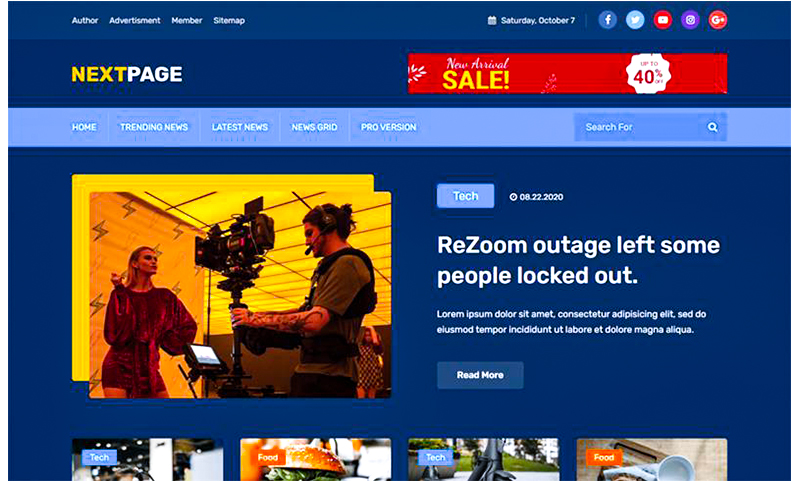This screenshot has width=800, height=482.
Task: Open the YouTube social icon
Action: pos(663,20)
